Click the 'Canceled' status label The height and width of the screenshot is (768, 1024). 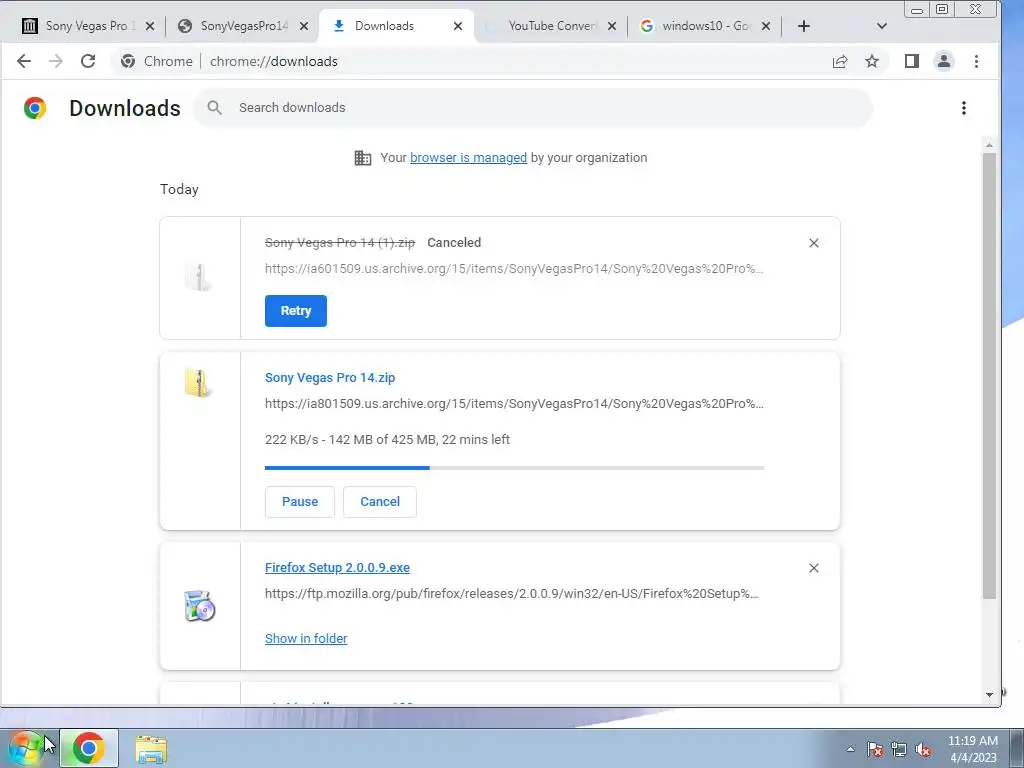(454, 242)
